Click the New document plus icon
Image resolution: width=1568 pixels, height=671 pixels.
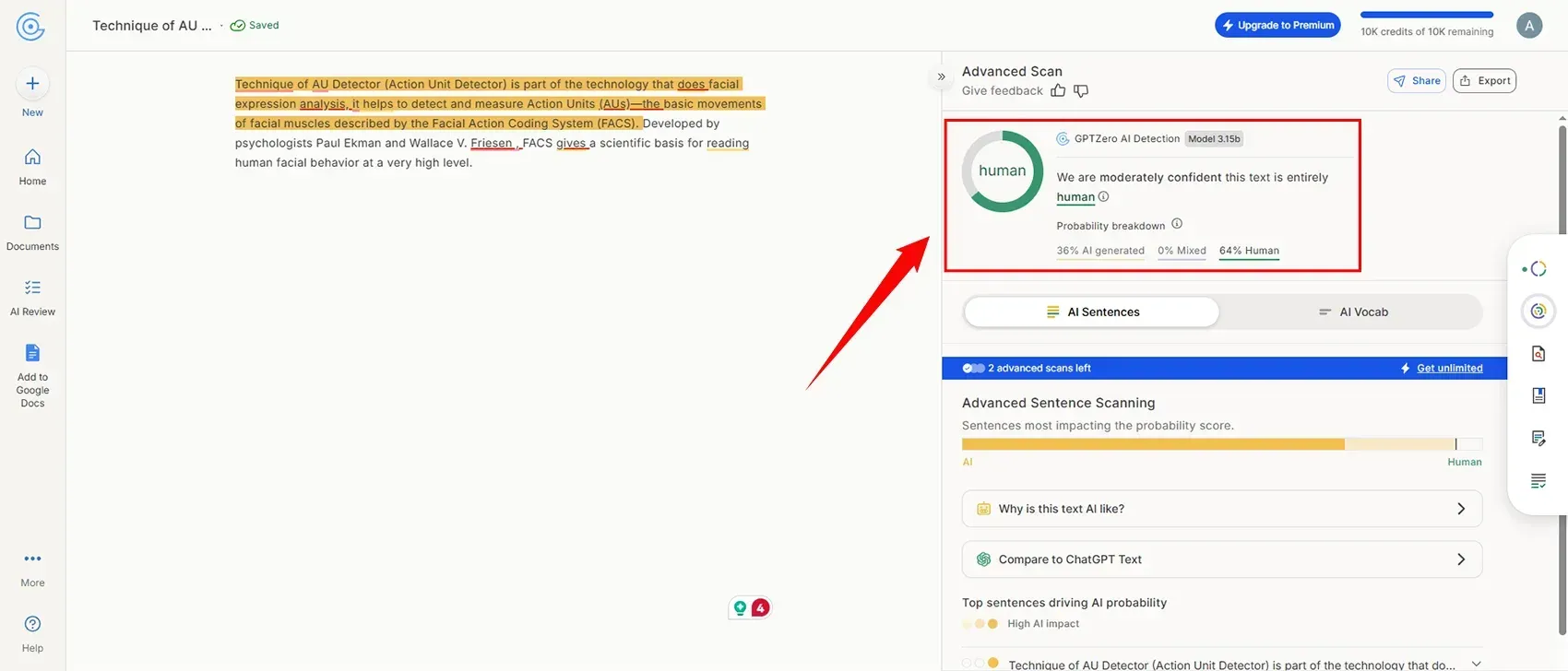tap(32, 84)
